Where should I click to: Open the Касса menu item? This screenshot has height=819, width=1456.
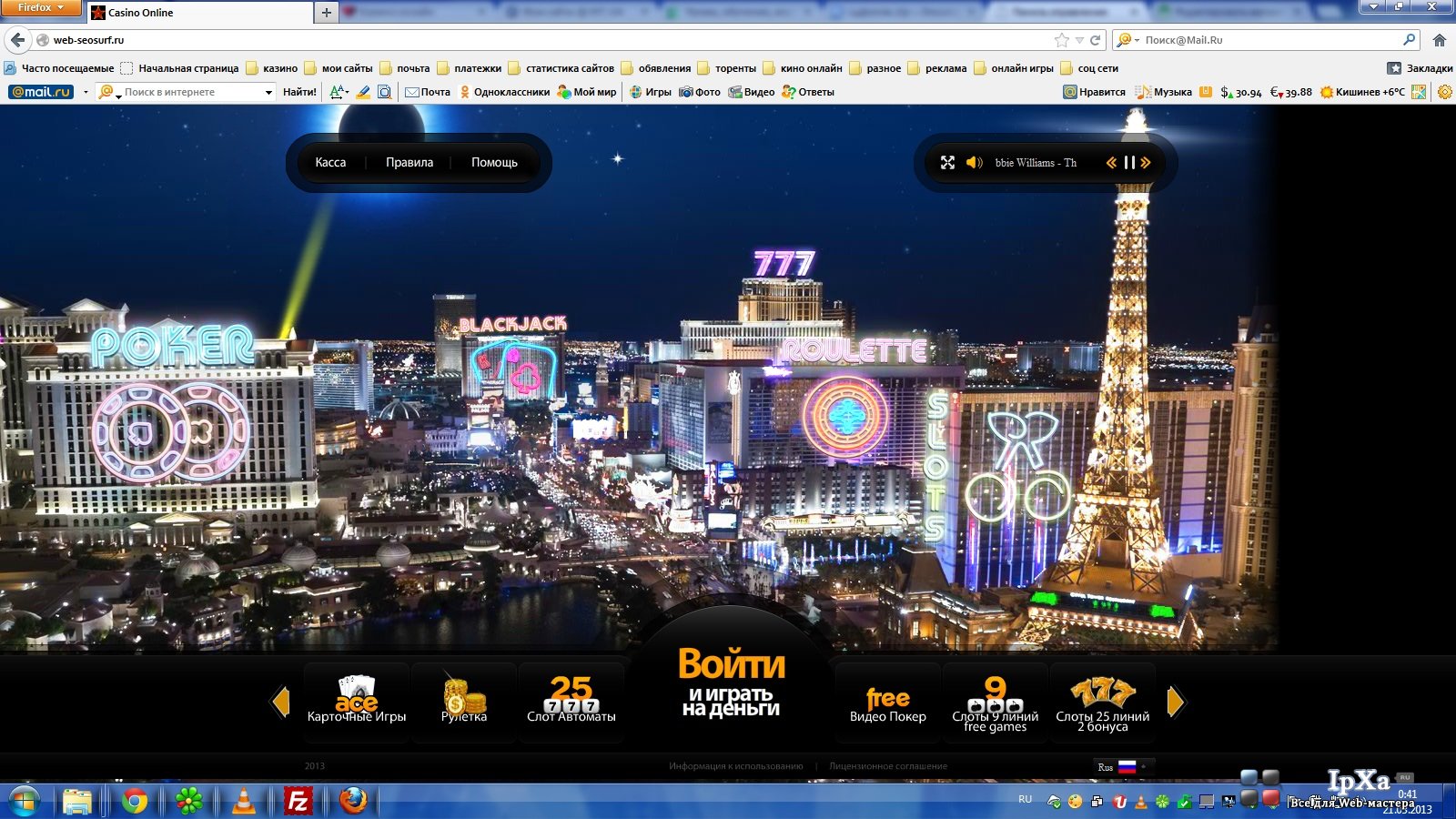(330, 162)
